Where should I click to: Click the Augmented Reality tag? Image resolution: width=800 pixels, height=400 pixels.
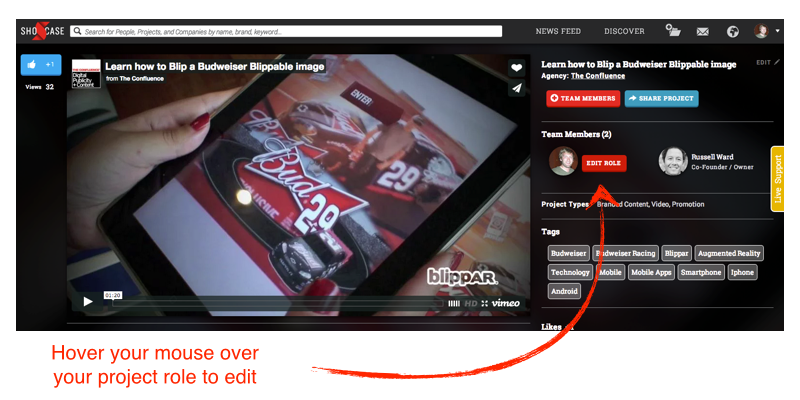coord(729,253)
